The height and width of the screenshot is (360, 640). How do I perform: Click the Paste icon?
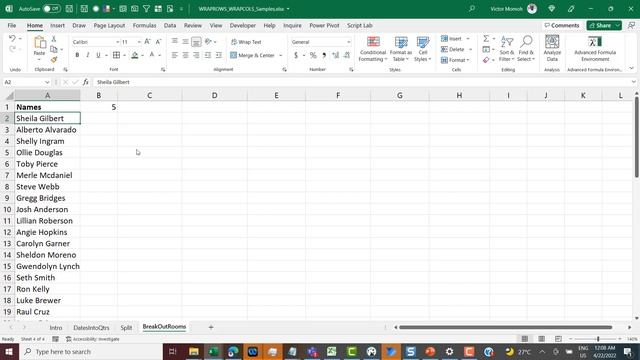(x=40, y=42)
